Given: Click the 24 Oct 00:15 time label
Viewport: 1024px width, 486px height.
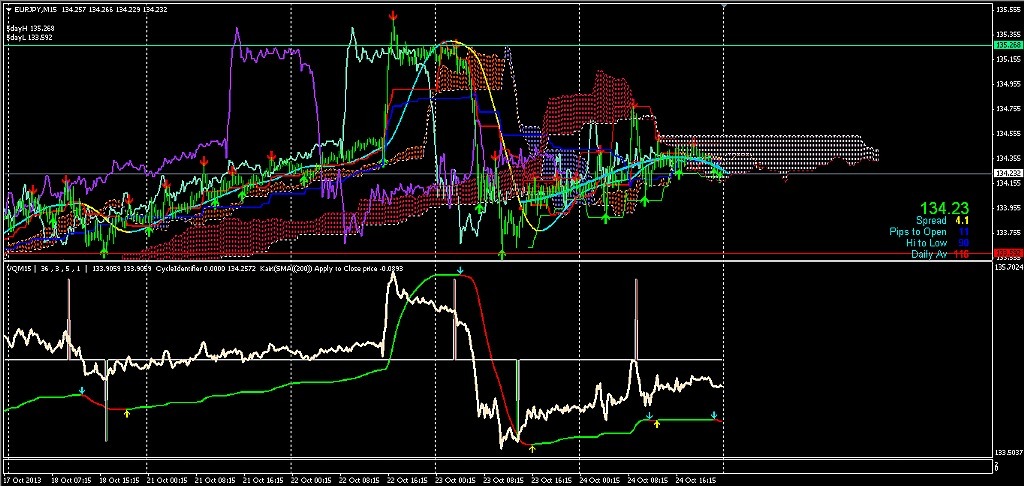Looking at the screenshot, I should point(599,479).
